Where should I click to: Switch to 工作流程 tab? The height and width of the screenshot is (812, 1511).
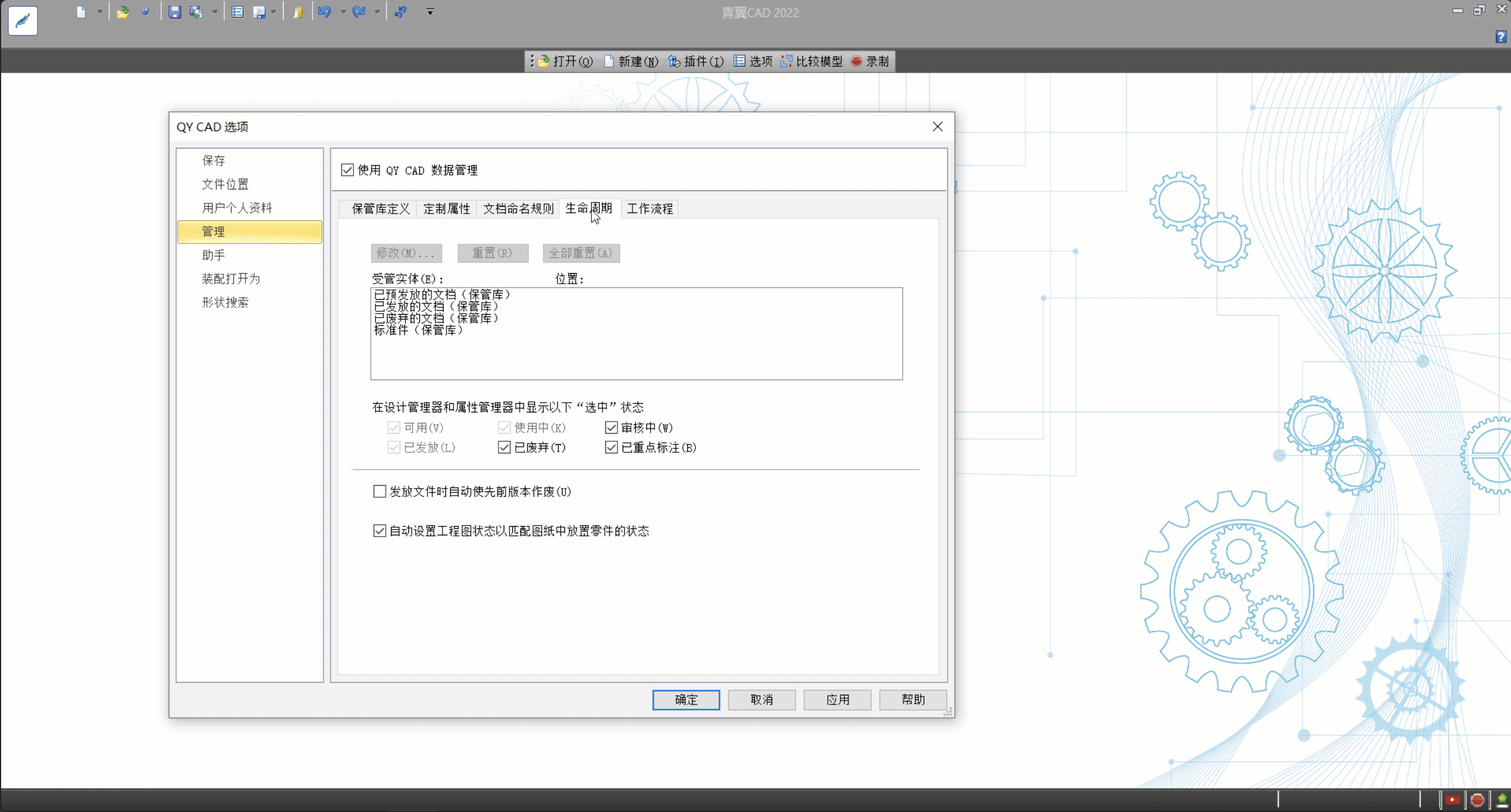[650, 208]
